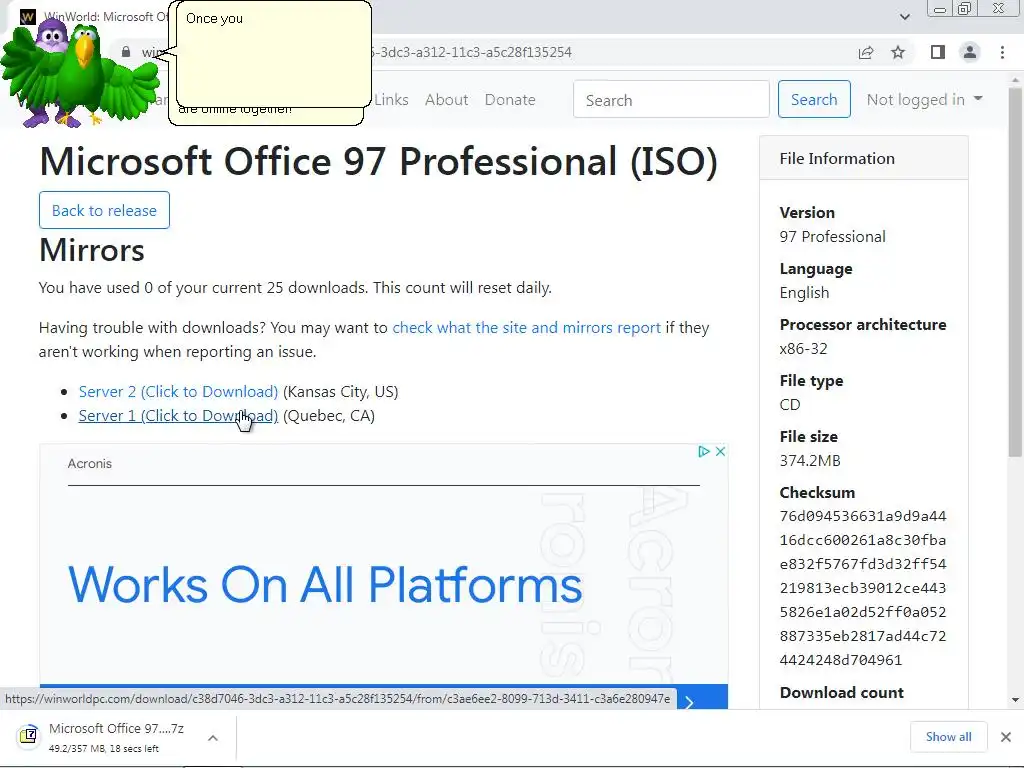Click the Mirrors heading
This screenshot has height=768, width=1024.
coord(91,250)
